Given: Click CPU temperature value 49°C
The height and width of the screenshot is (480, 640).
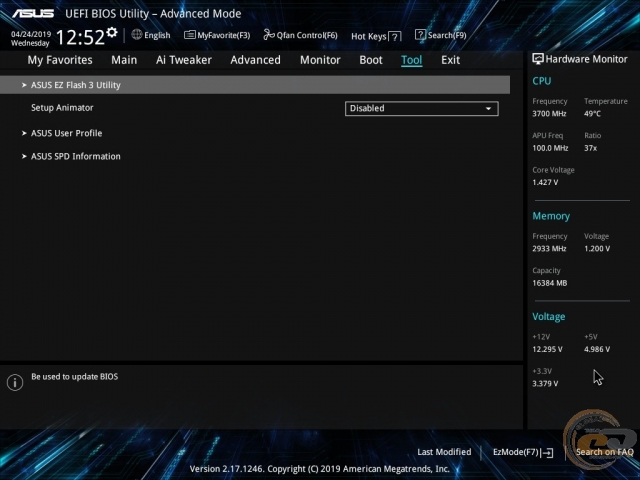Looking at the screenshot, I should 592,114.
